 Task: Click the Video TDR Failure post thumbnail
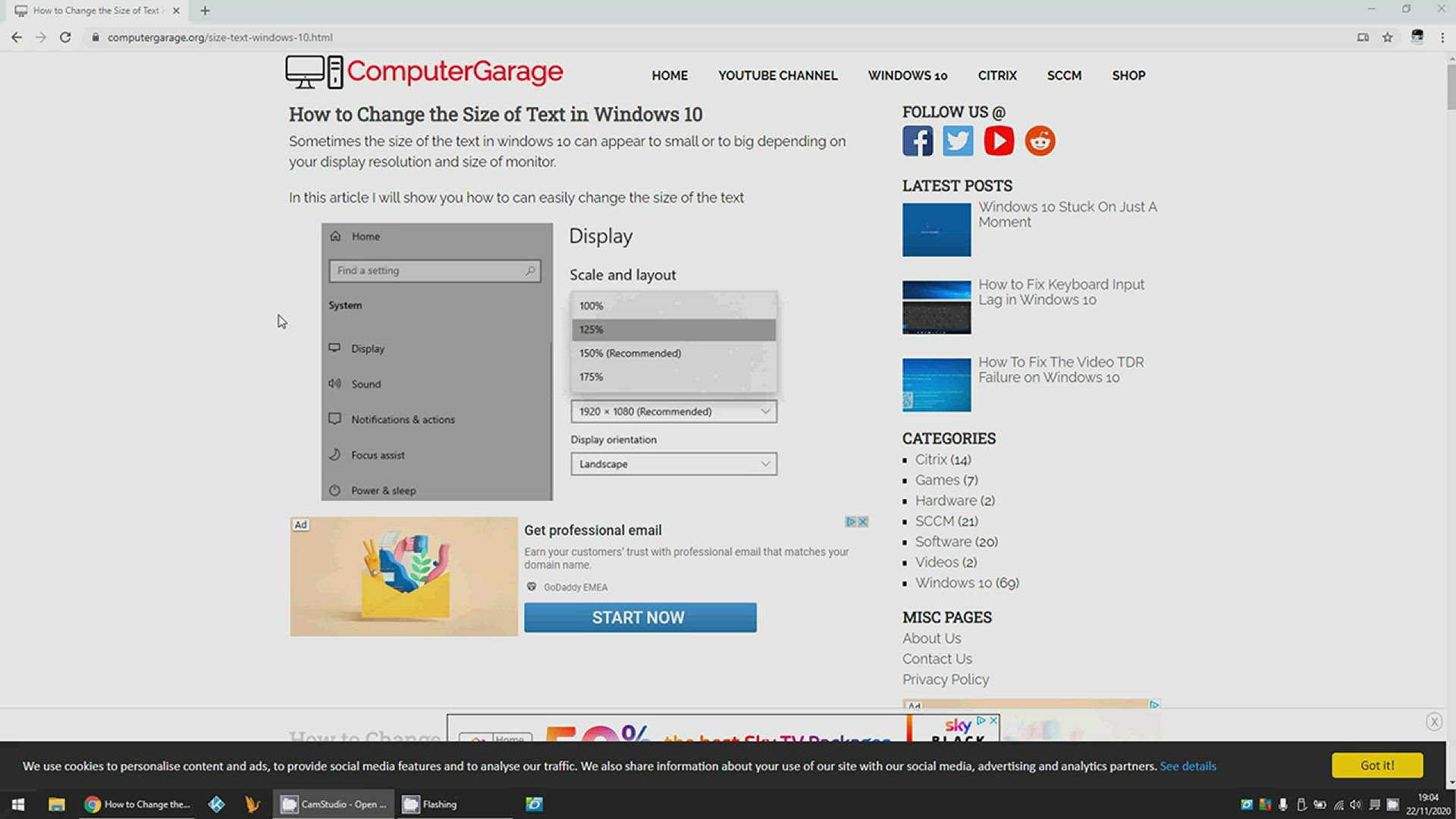[x=937, y=385]
